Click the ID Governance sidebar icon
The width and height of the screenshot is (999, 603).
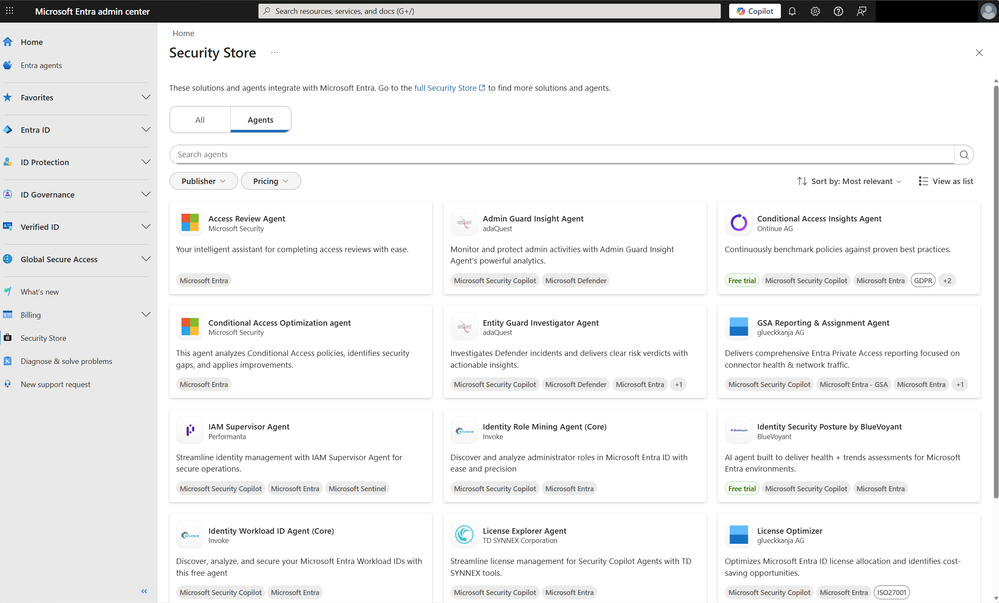8,194
